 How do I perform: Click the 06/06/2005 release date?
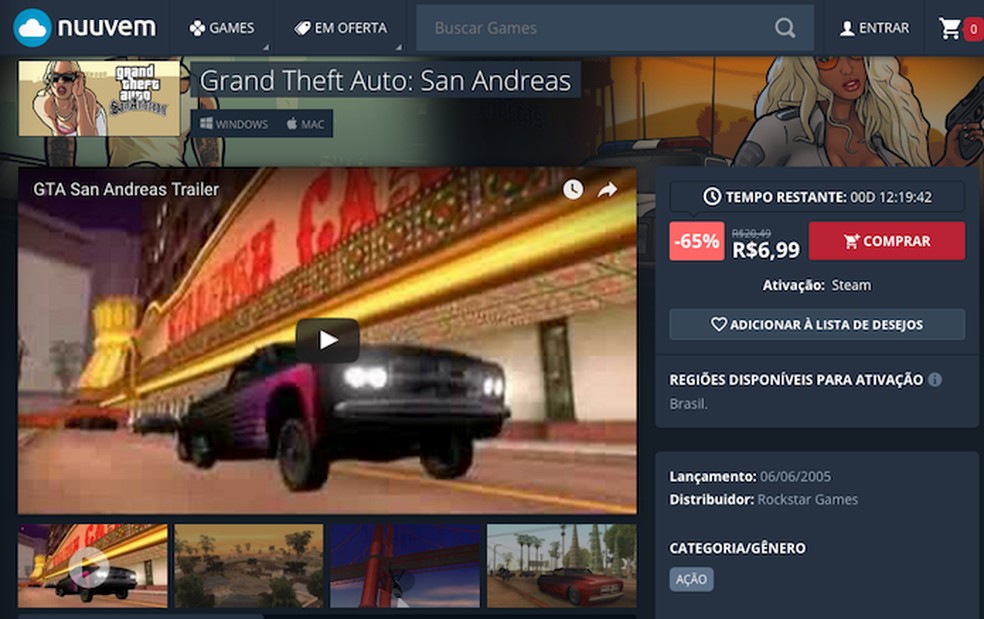click(x=795, y=476)
